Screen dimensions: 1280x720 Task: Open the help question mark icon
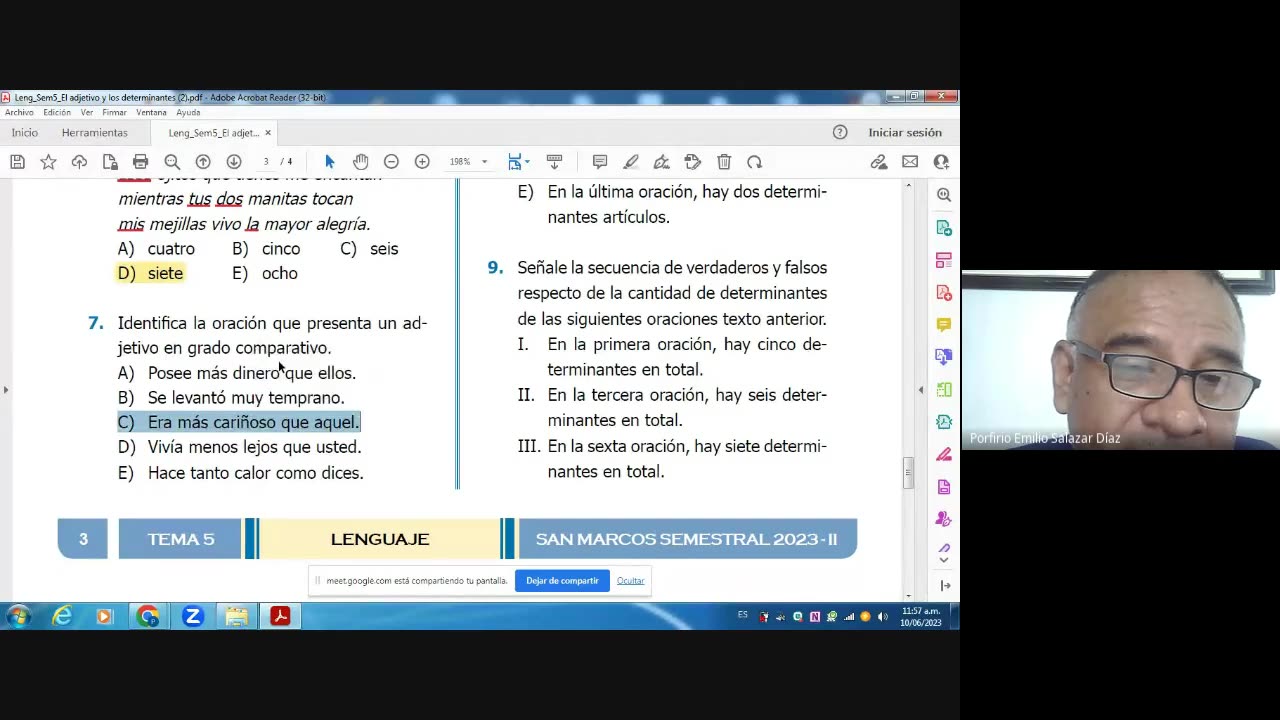point(840,132)
